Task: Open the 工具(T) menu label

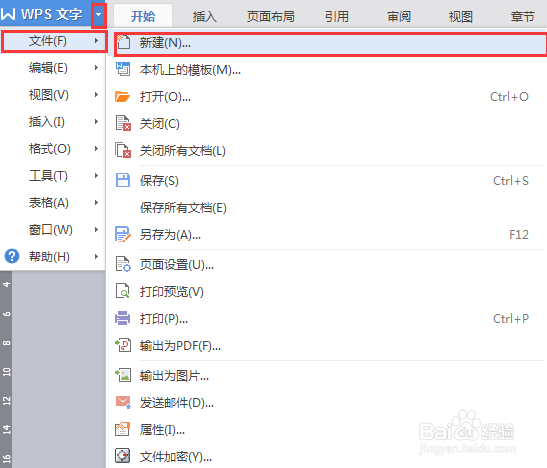Action: click(48, 175)
